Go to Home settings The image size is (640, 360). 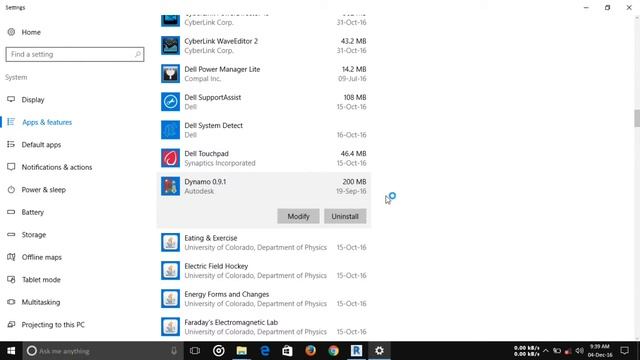click(31, 32)
